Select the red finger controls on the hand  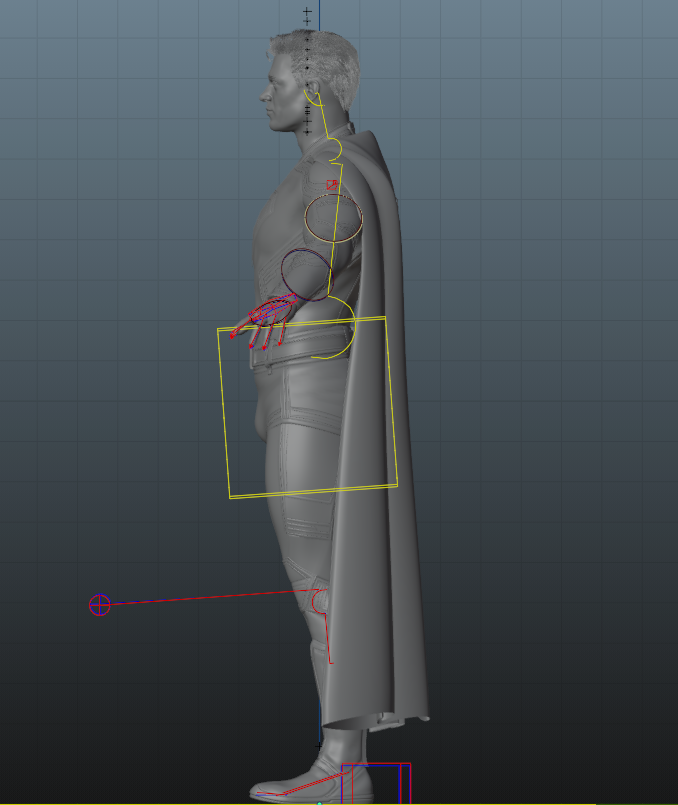point(264,321)
